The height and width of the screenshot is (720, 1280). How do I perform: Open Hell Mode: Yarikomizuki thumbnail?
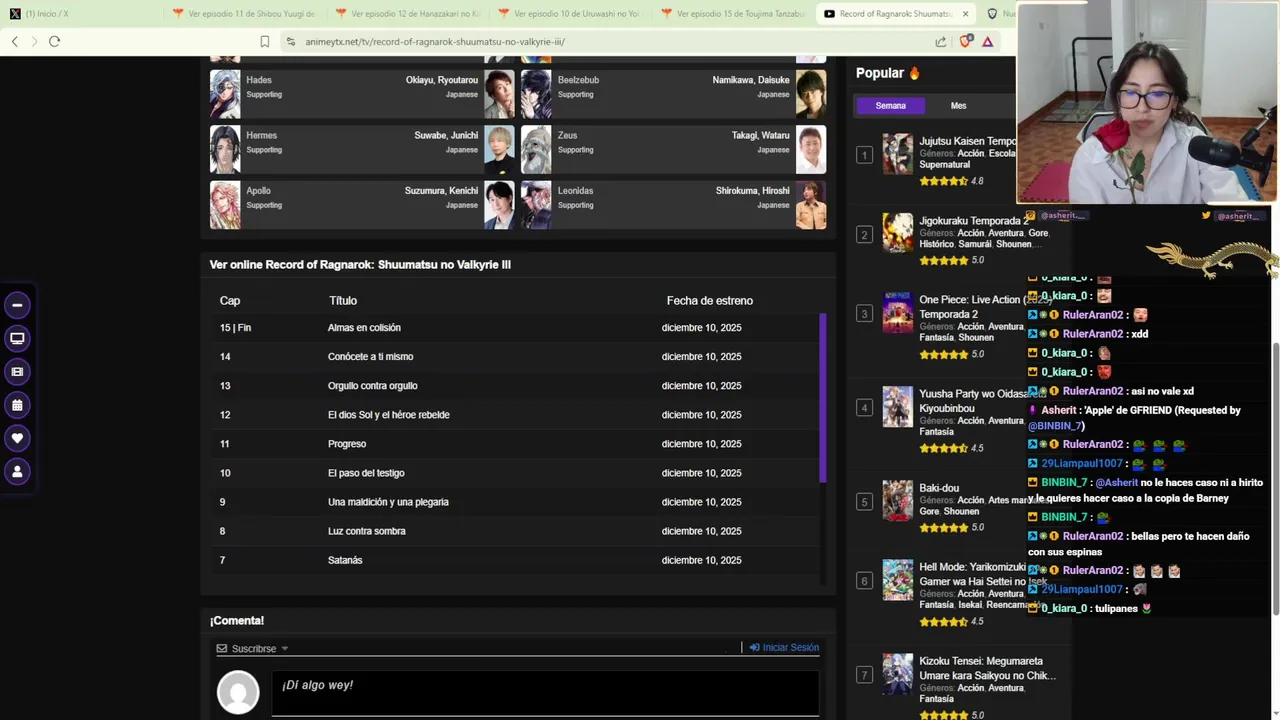pyautogui.click(x=897, y=580)
